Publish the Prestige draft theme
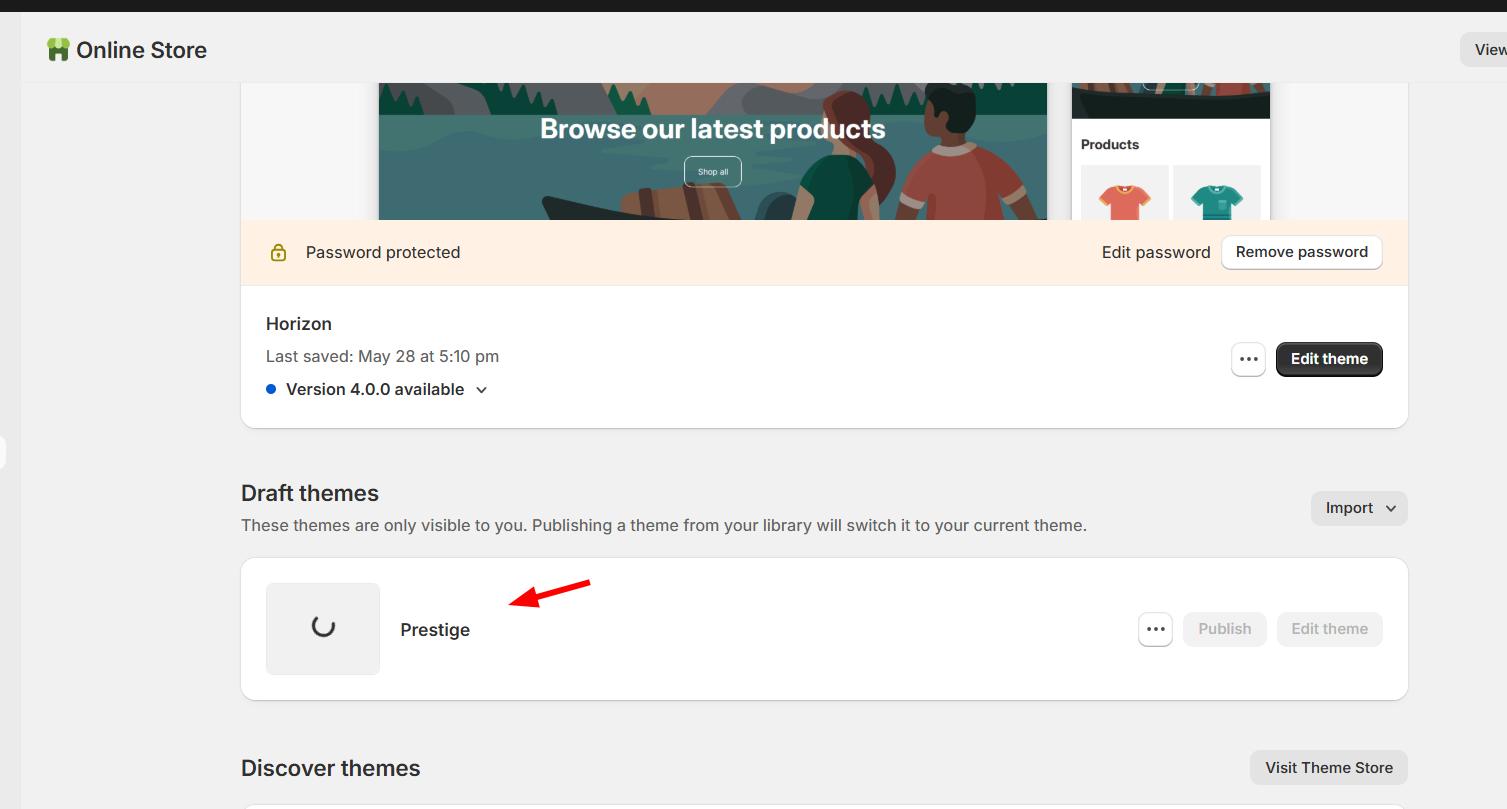This screenshot has width=1507, height=809. pos(1225,629)
